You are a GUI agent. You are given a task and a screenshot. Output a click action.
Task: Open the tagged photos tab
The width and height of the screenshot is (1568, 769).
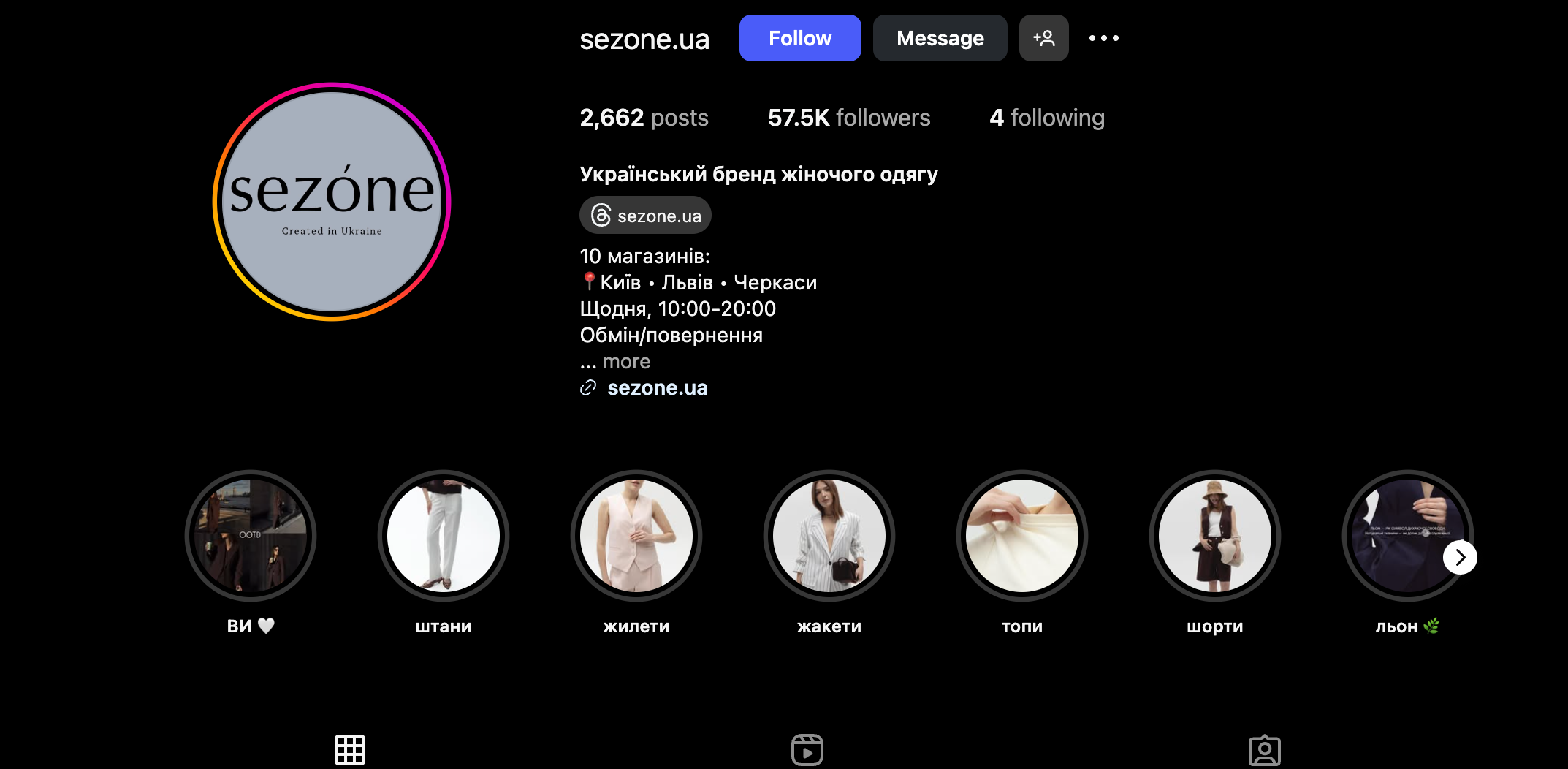pyautogui.click(x=1265, y=750)
